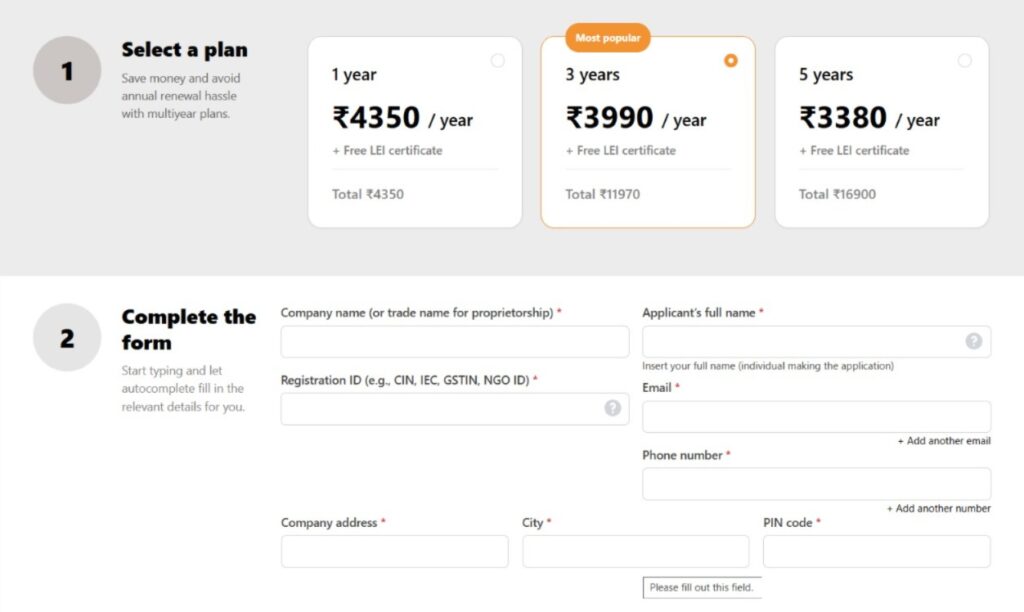
Task: Click the Most popular badge
Action: pyautogui.click(x=607, y=37)
